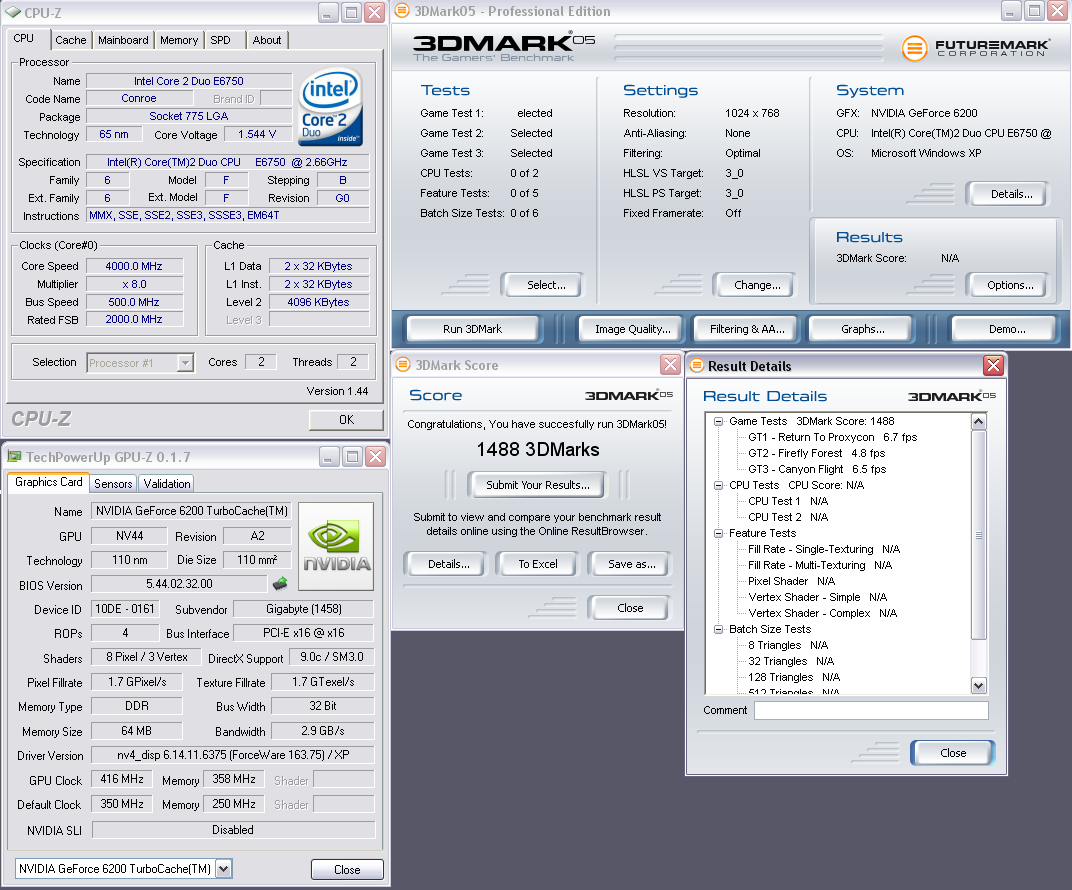Viewport: 1072px width, 890px height.
Task: Select the 128 Triangles row
Action: pos(794,677)
